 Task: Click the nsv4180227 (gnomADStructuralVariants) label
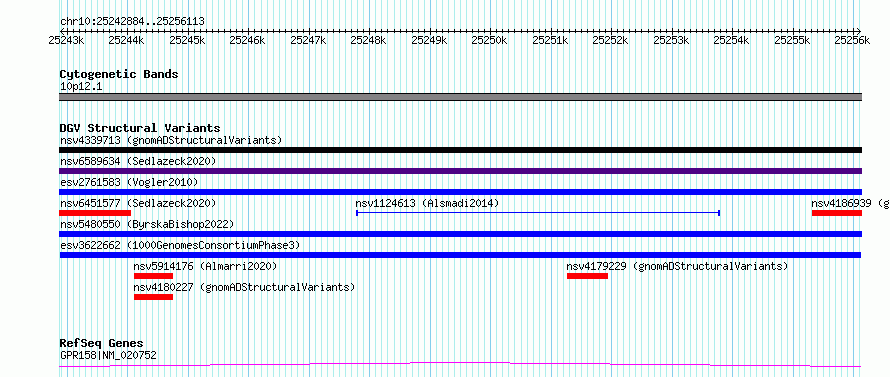(x=245, y=287)
